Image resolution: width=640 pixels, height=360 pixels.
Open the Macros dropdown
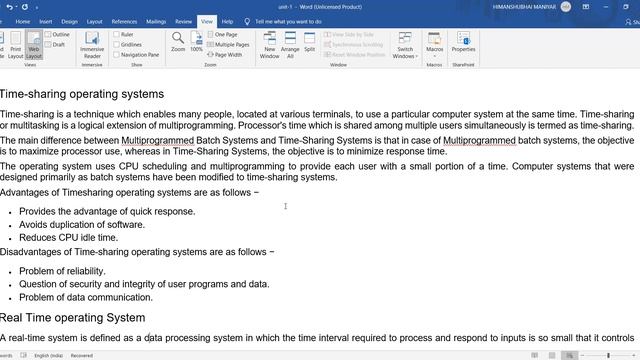(x=434, y=44)
